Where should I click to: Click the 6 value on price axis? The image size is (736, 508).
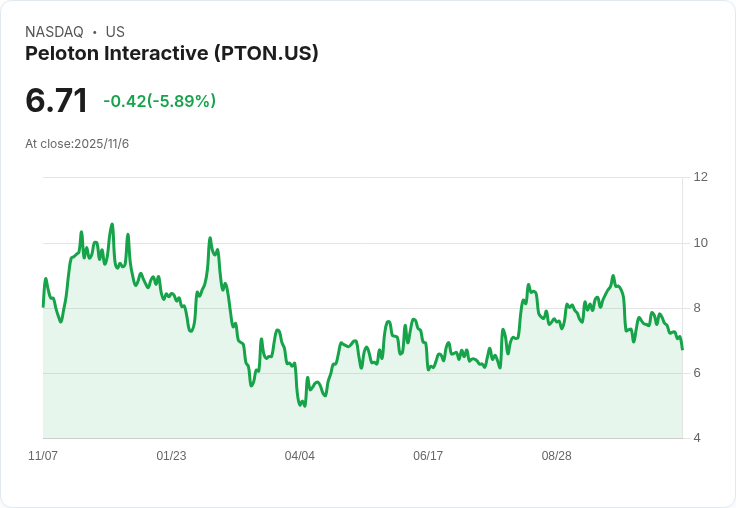(697, 373)
